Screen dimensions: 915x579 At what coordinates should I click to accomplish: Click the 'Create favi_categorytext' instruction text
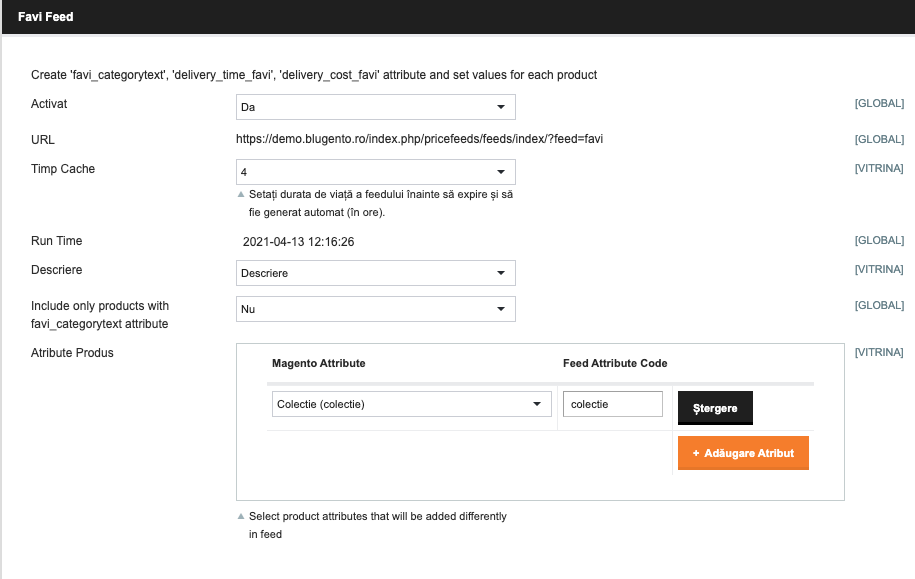point(314,75)
